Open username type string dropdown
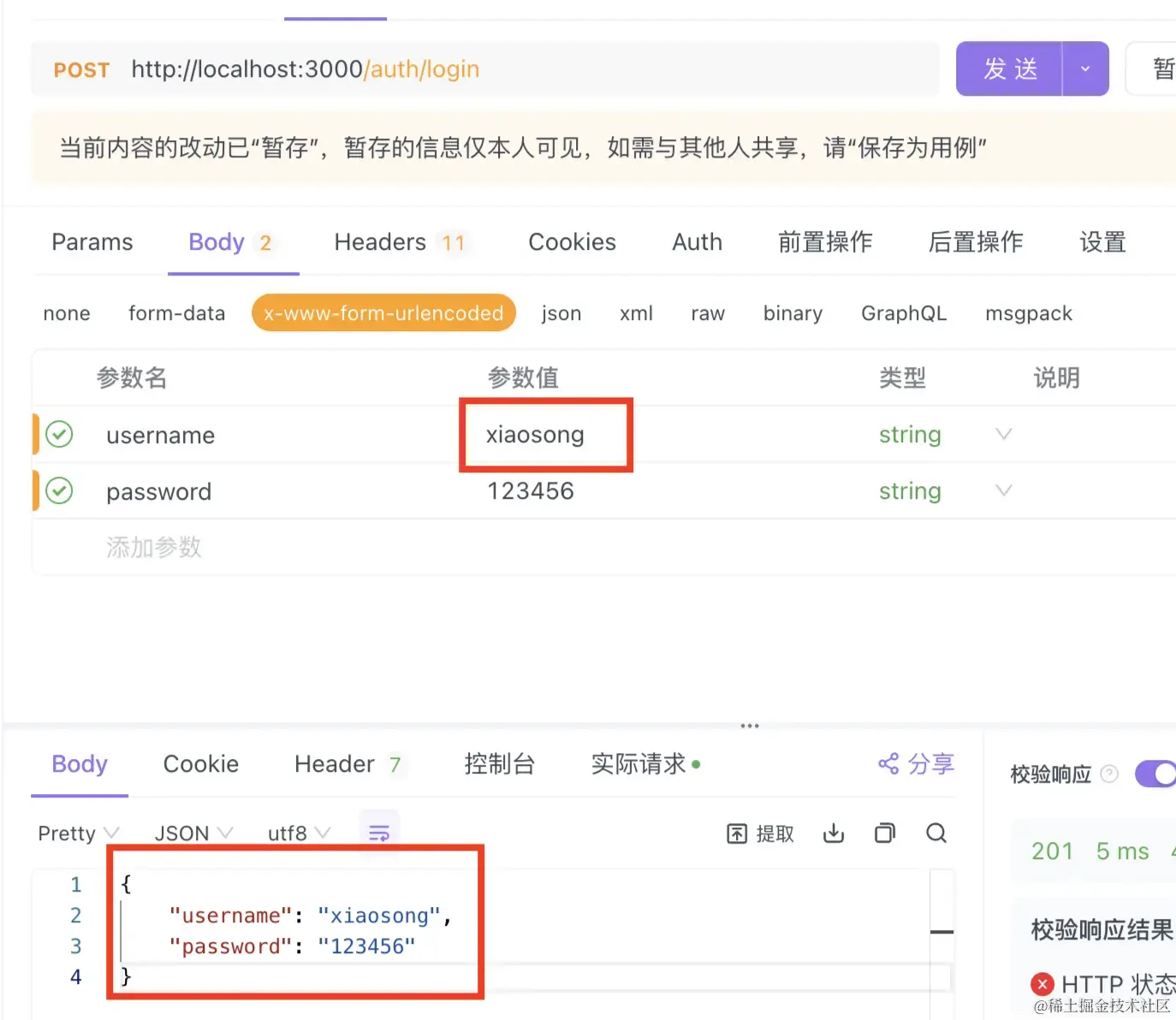The image size is (1176, 1020). click(x=910, y=435)
